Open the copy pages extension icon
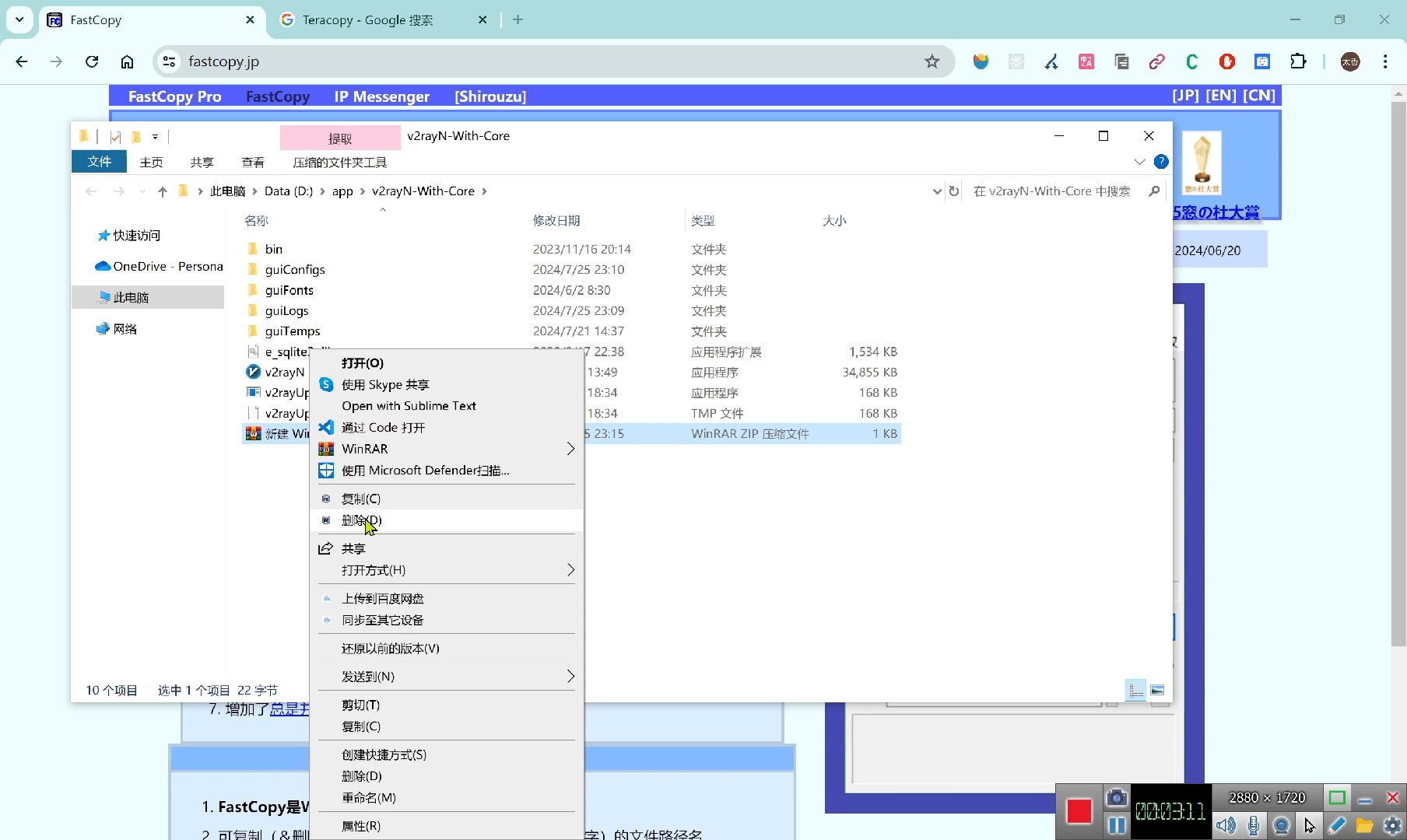Image resolution: width=1407 pixels, height=840 pixels. (1121, 61)
